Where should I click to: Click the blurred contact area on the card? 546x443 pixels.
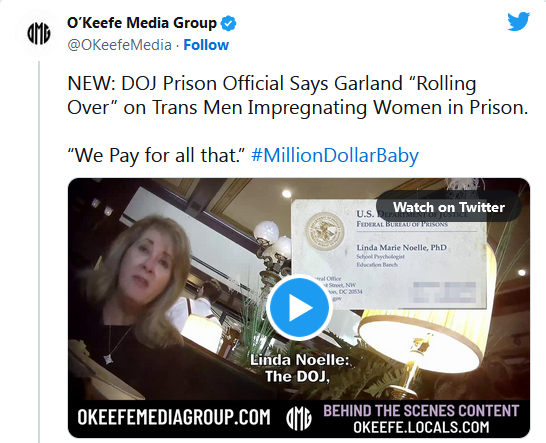point(445,292)
